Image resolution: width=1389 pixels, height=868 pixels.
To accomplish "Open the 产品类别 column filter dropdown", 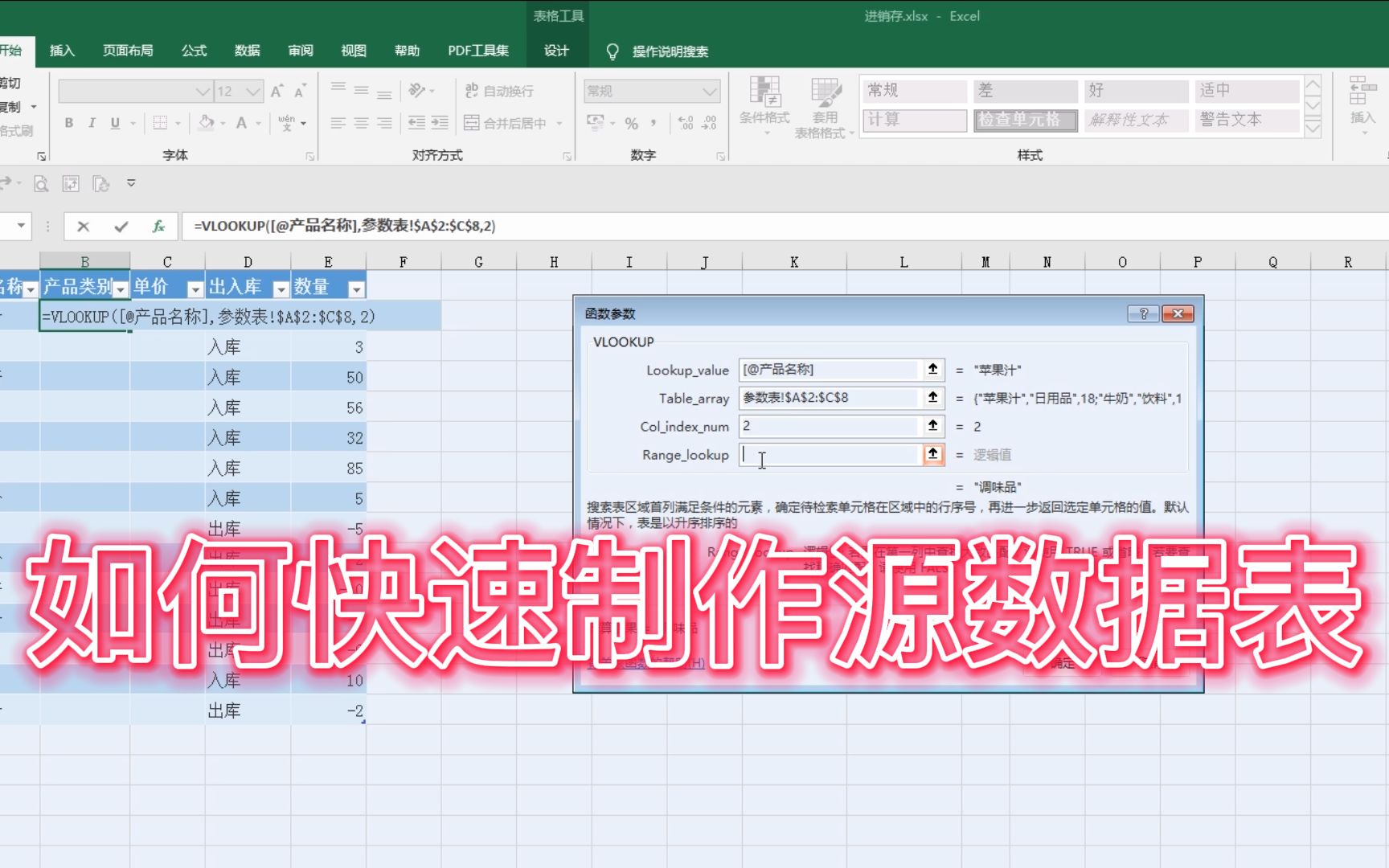I will click(x=121, y=289).
